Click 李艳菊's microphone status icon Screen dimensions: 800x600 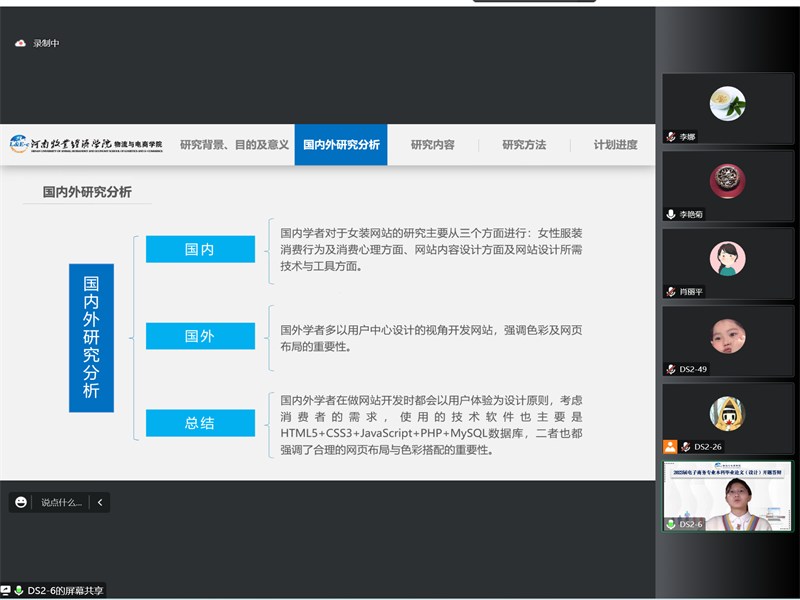tap(671, 214)
